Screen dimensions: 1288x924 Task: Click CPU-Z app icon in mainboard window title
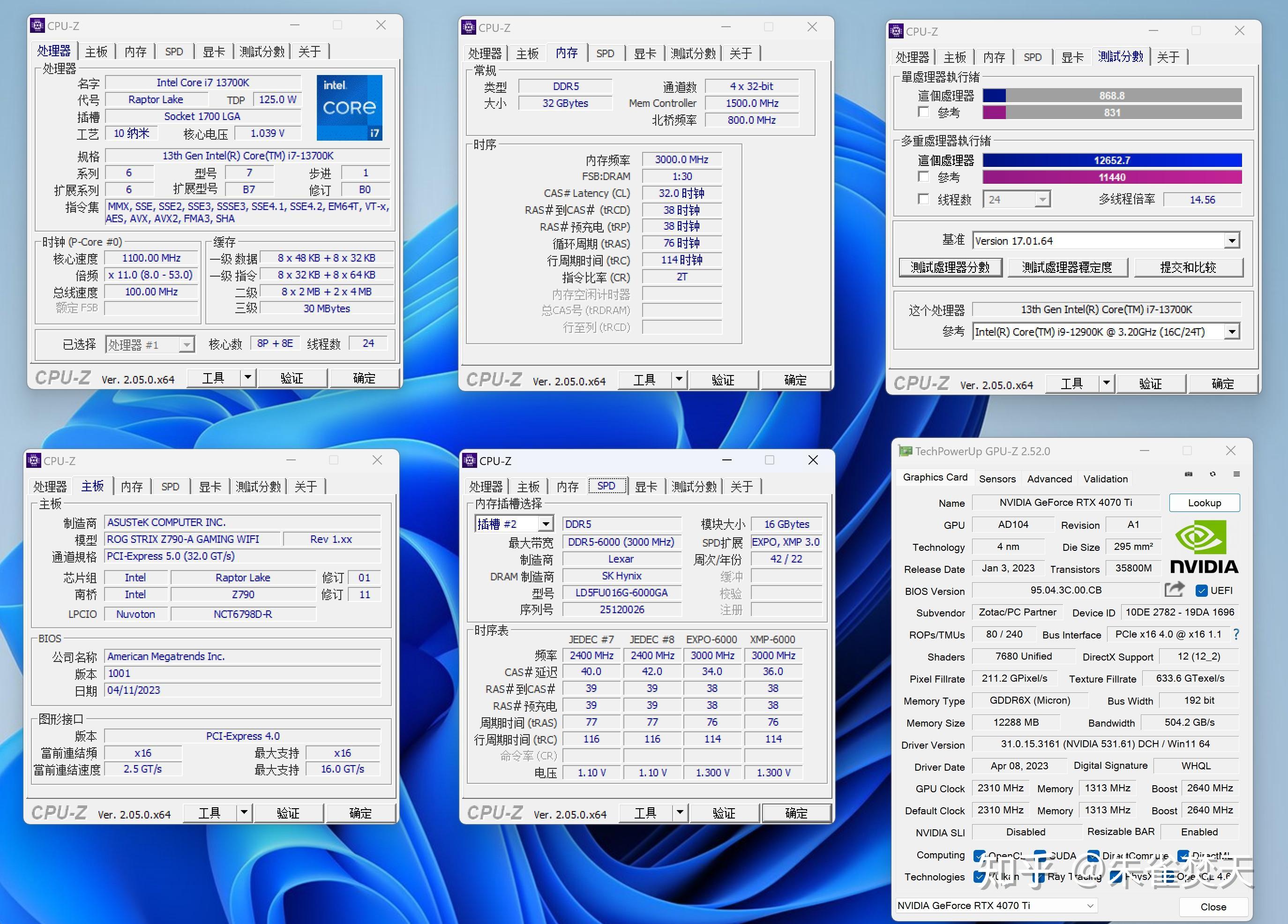point(33,460)
